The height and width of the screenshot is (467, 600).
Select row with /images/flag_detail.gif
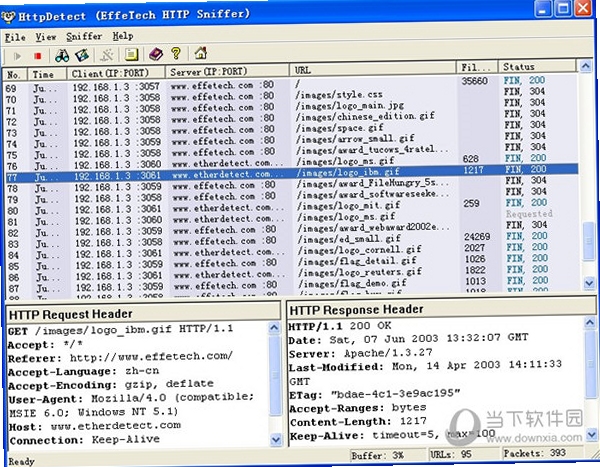point(292,262)
